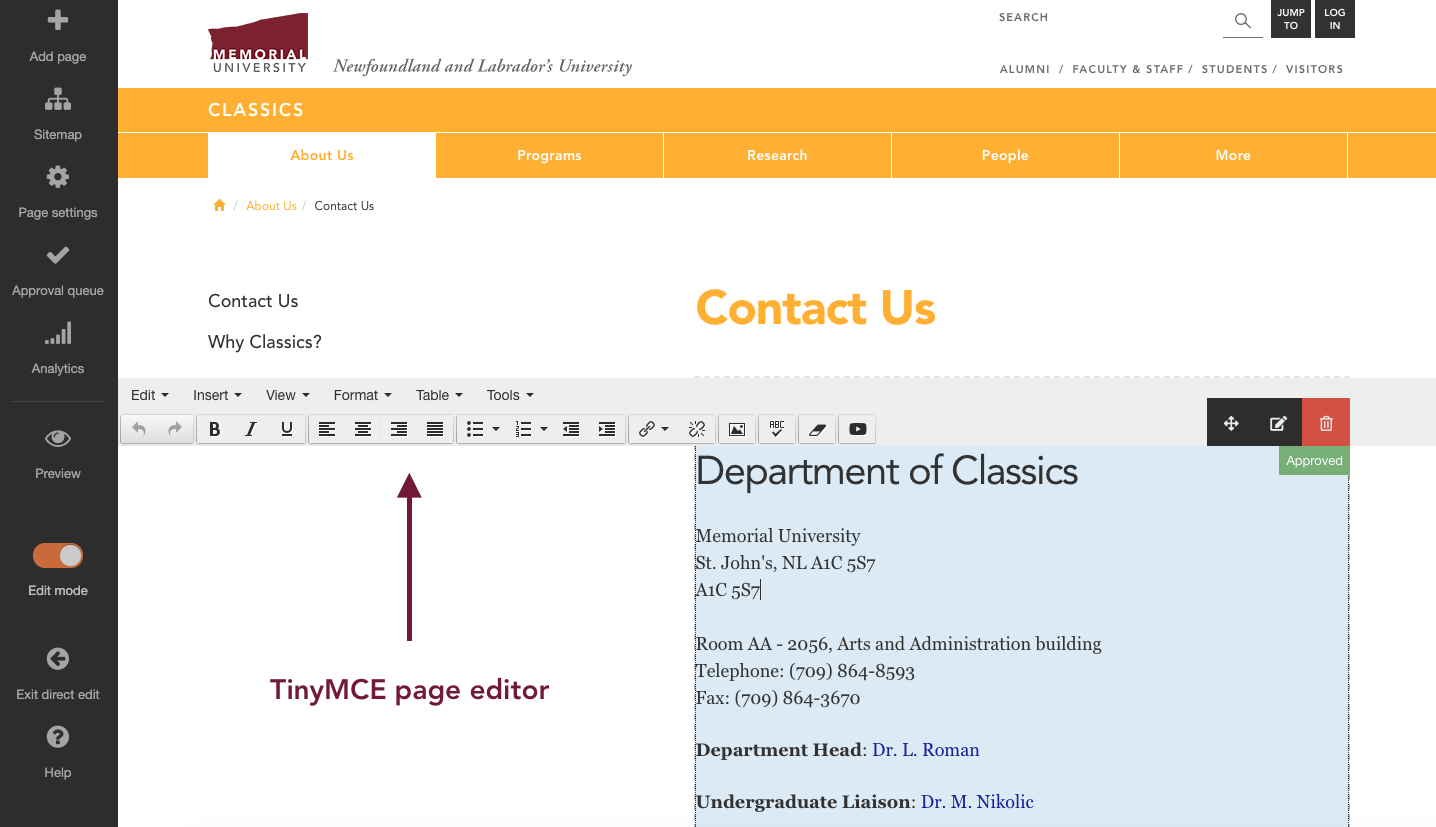The image size is (1436, 827).
Task: Disable the Edit mode switch
Action: (x=57, y=555)
